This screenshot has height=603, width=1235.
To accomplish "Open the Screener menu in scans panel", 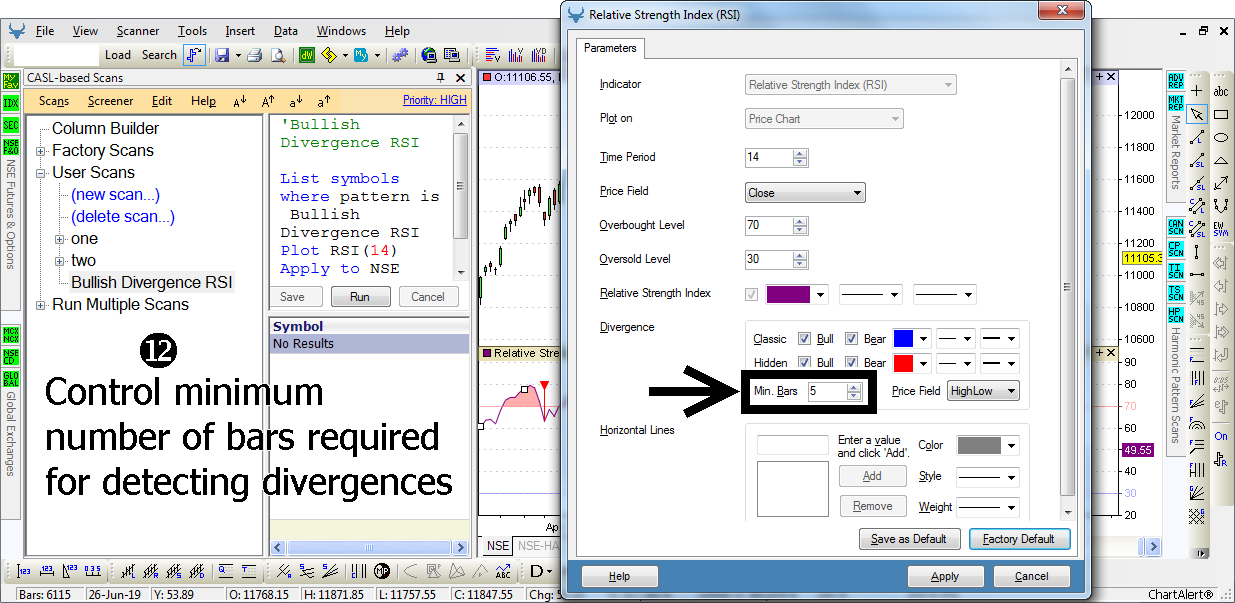I will (110, 101).
